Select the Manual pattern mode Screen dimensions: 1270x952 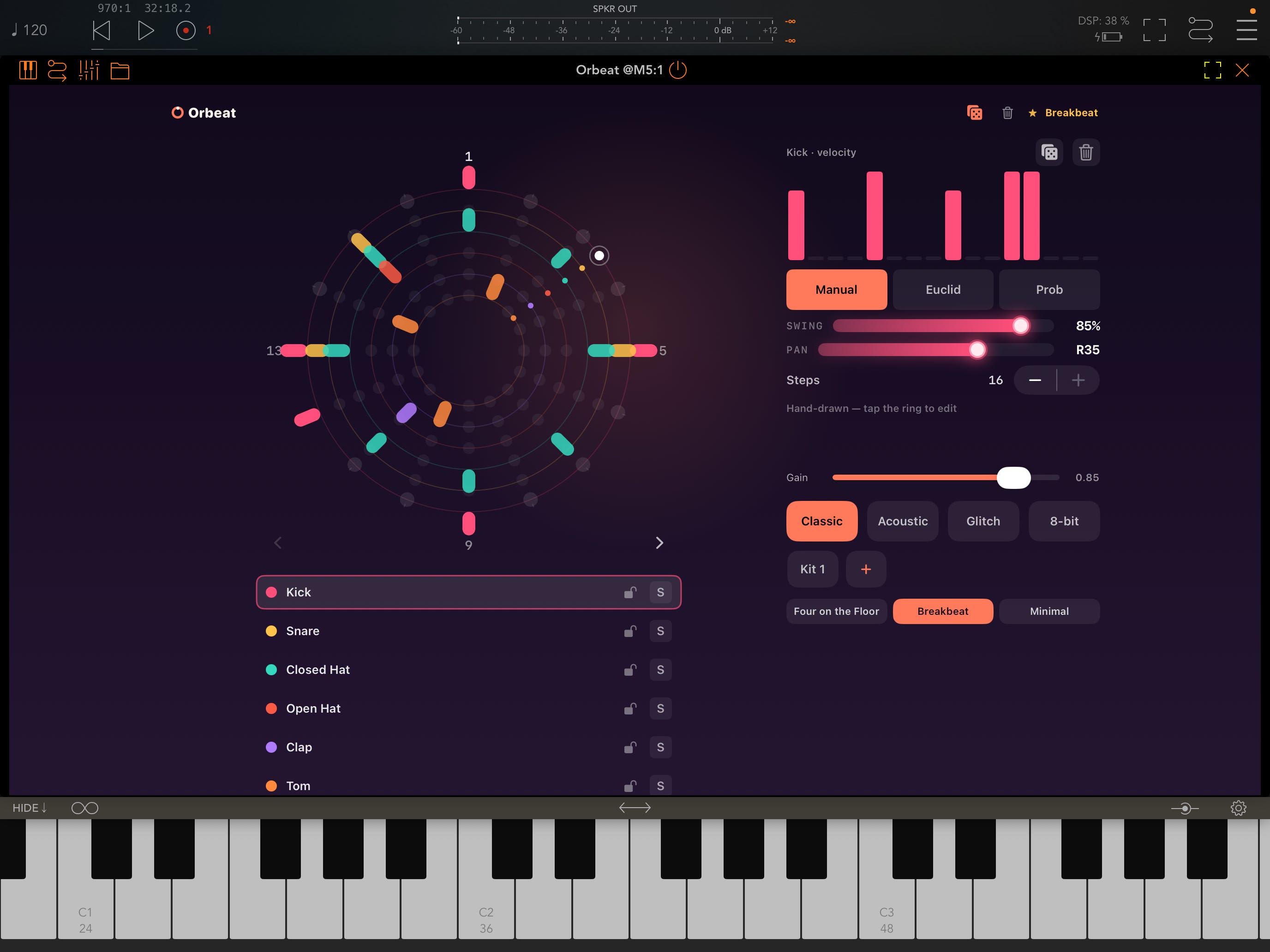click(x=837, y=290)
